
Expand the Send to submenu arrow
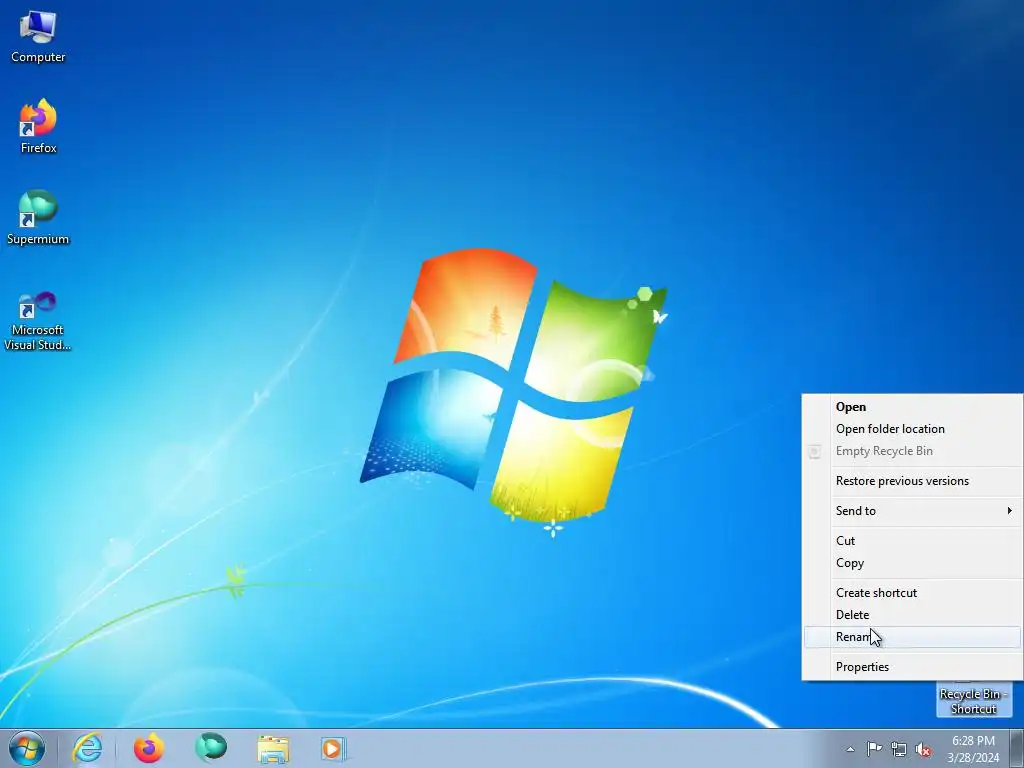coord(1010,511)
